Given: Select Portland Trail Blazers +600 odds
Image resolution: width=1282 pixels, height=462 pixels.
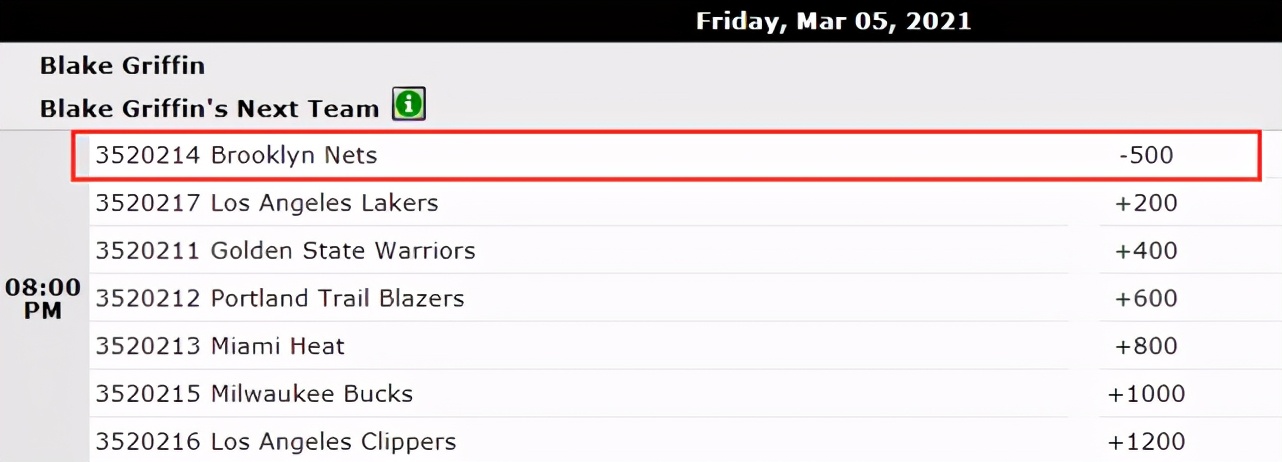Looking at the screenshot, I should (1146, 299).
